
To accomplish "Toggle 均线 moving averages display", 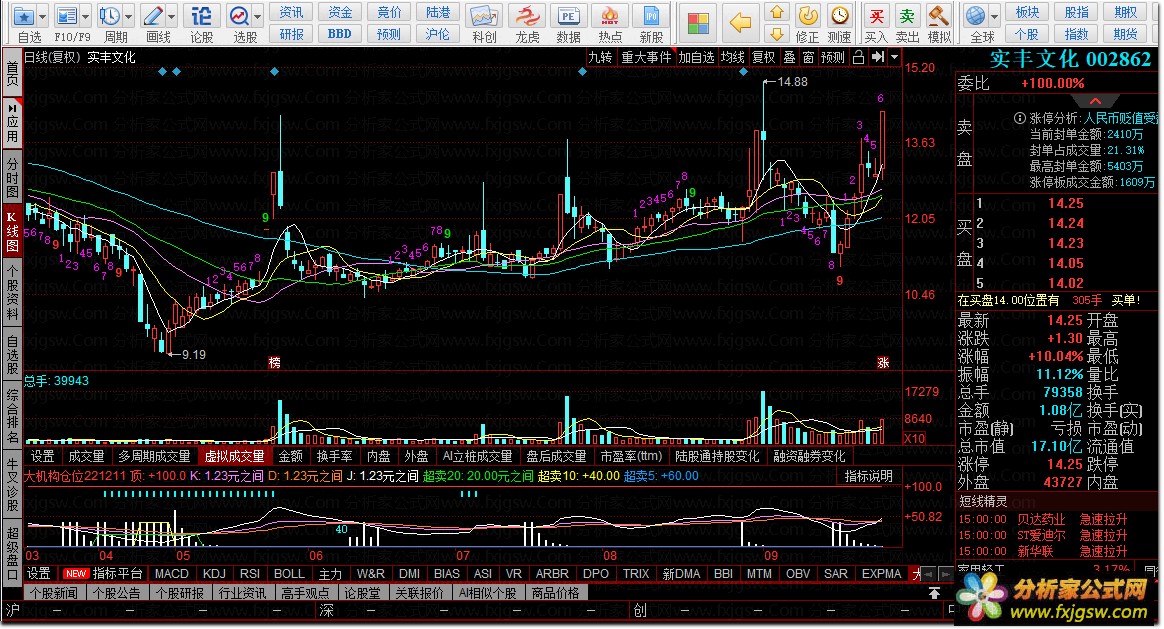I will (733, 57).
